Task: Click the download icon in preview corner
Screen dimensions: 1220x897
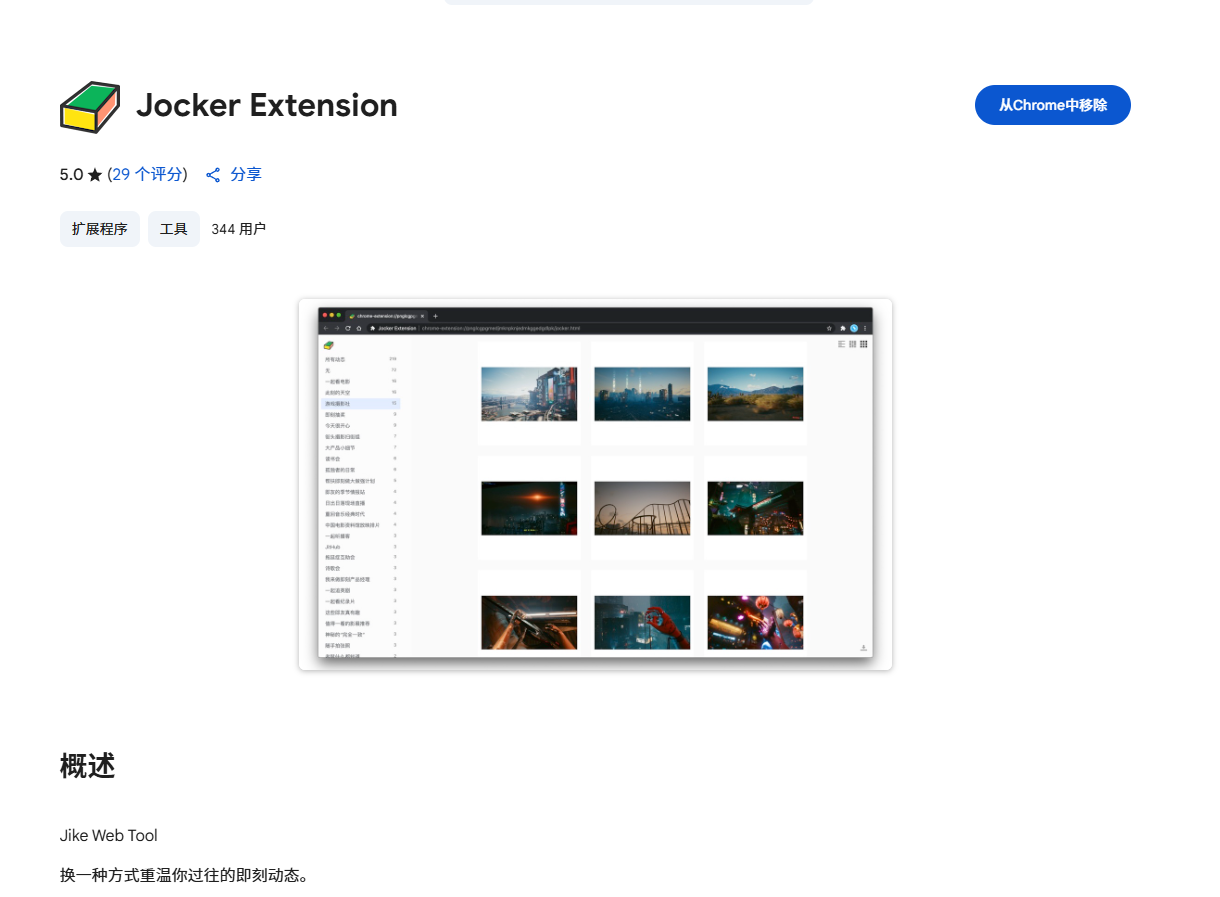Action: (863, 648)
